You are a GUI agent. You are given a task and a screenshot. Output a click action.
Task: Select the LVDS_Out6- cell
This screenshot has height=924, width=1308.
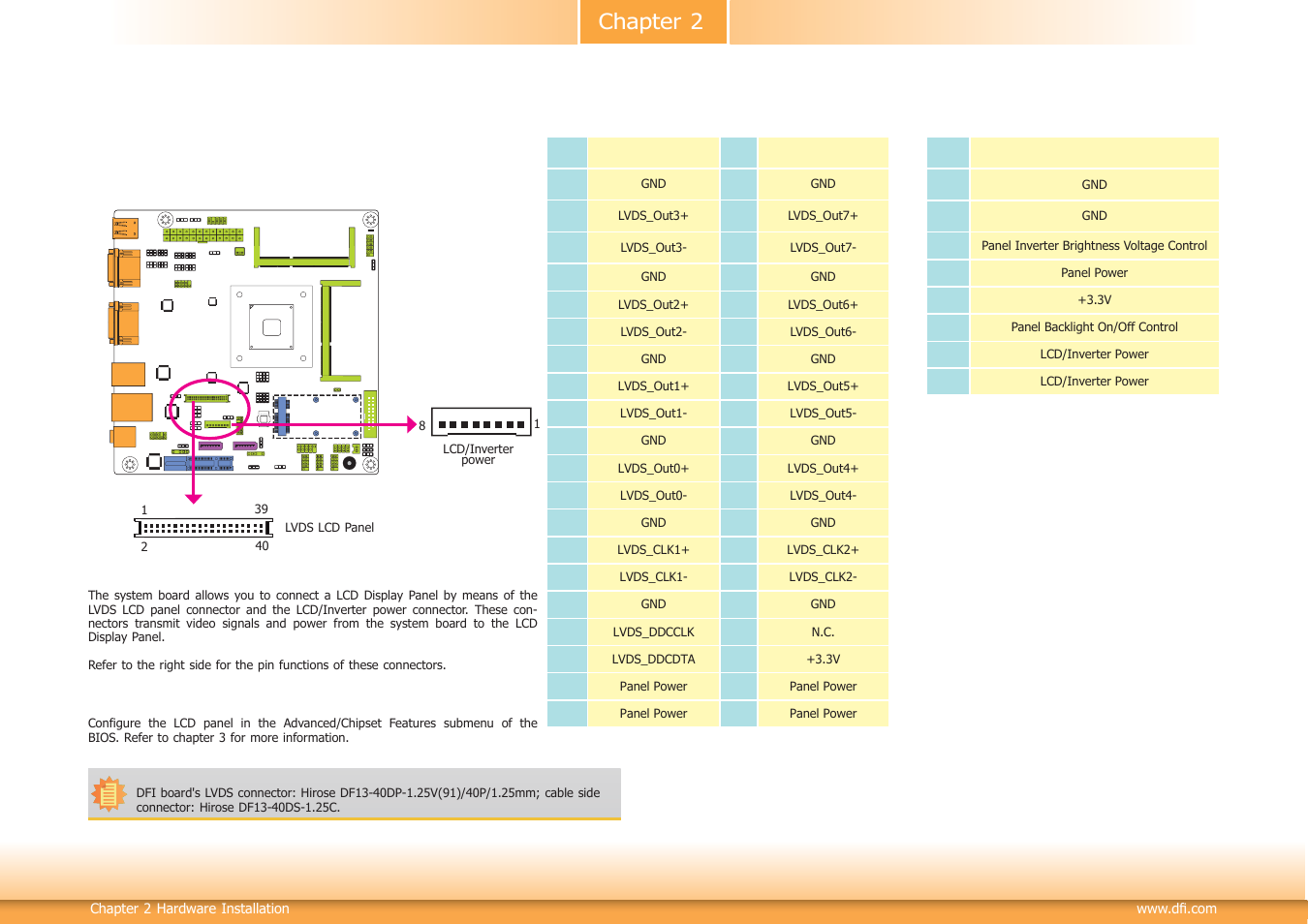click(x=823, y=332)
